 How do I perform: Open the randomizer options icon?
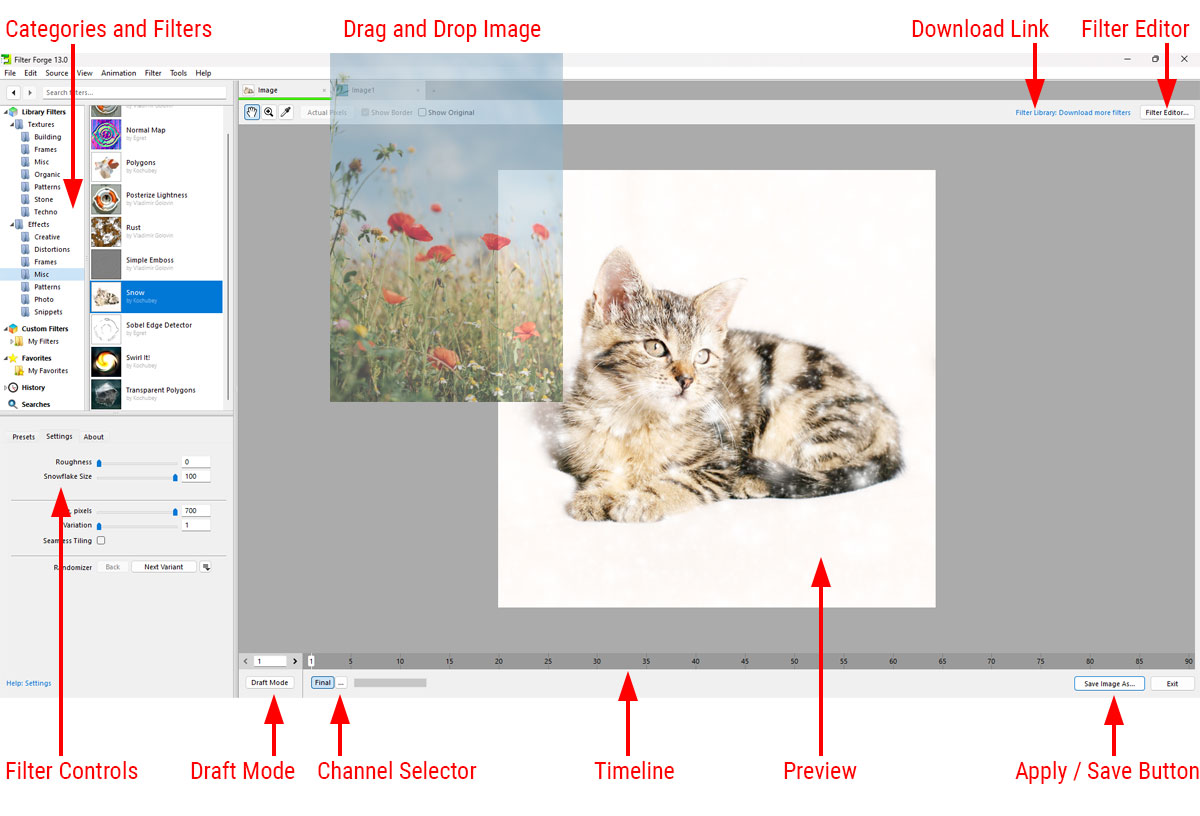coord(206,567)
